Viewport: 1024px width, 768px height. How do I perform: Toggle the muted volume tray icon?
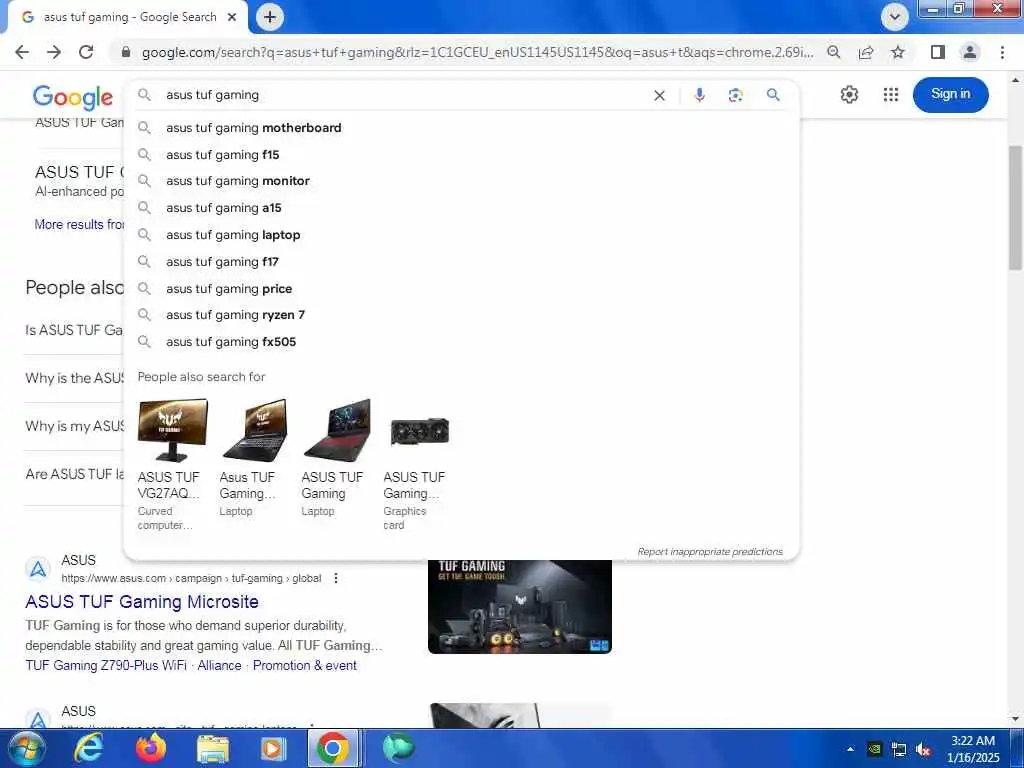923,750
